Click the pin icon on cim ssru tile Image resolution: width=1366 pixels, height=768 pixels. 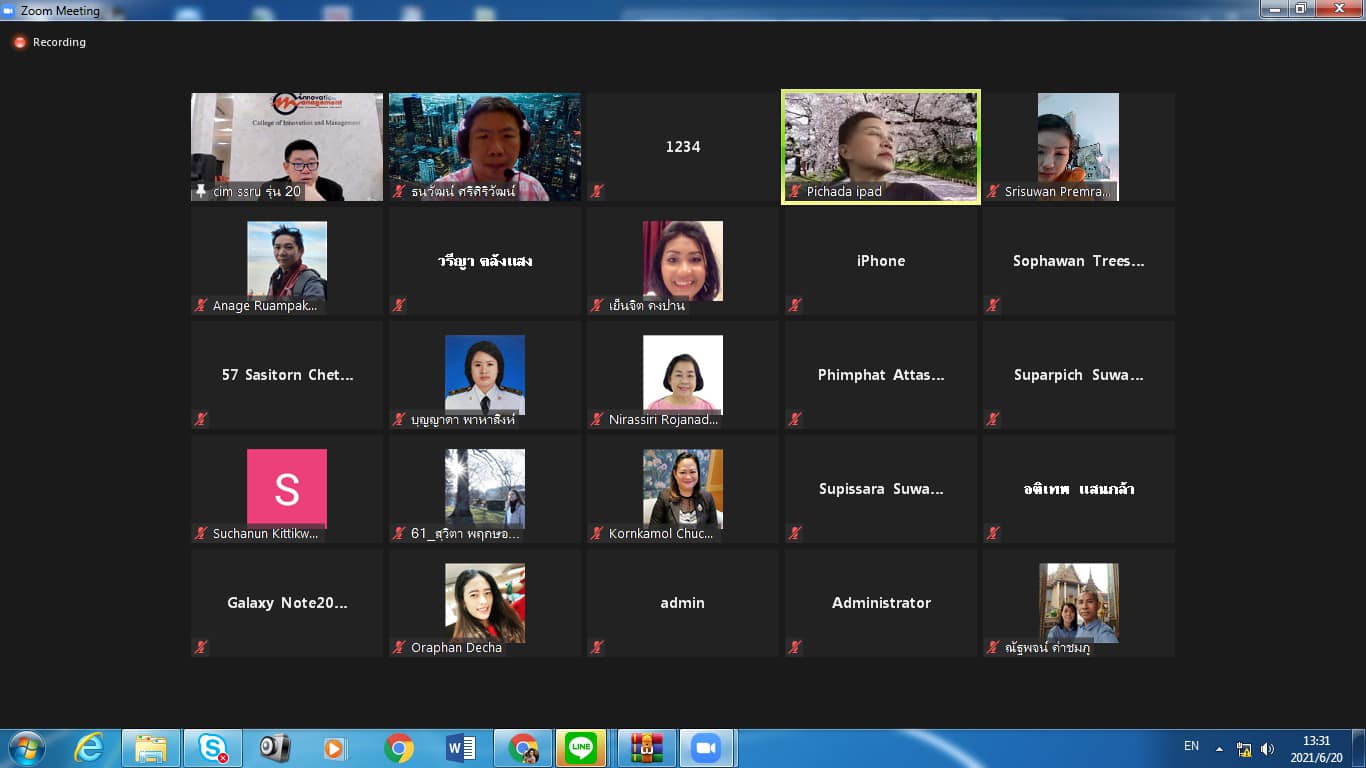(x=201, y=191)
